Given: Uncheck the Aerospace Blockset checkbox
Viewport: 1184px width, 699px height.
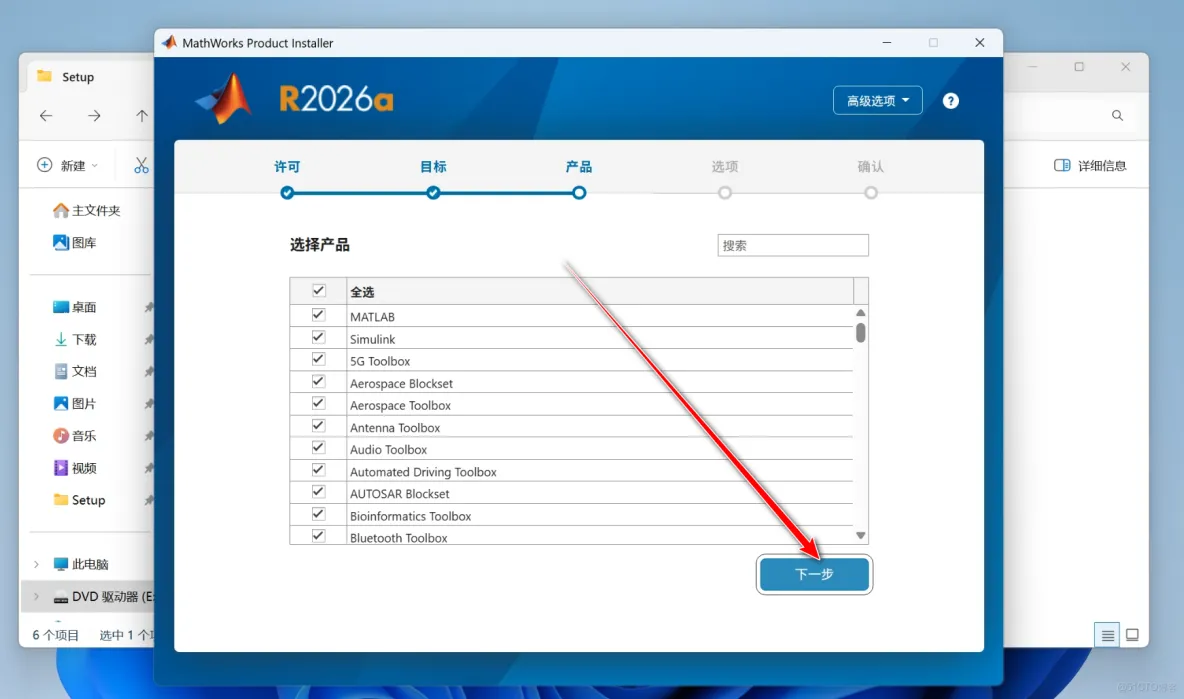Looking at the screenshot, I should [319, 381].
